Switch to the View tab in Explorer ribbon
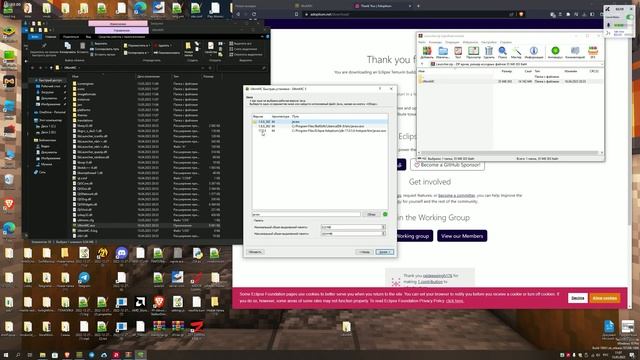This screenshot has width=640, height=360. point(88,37)
